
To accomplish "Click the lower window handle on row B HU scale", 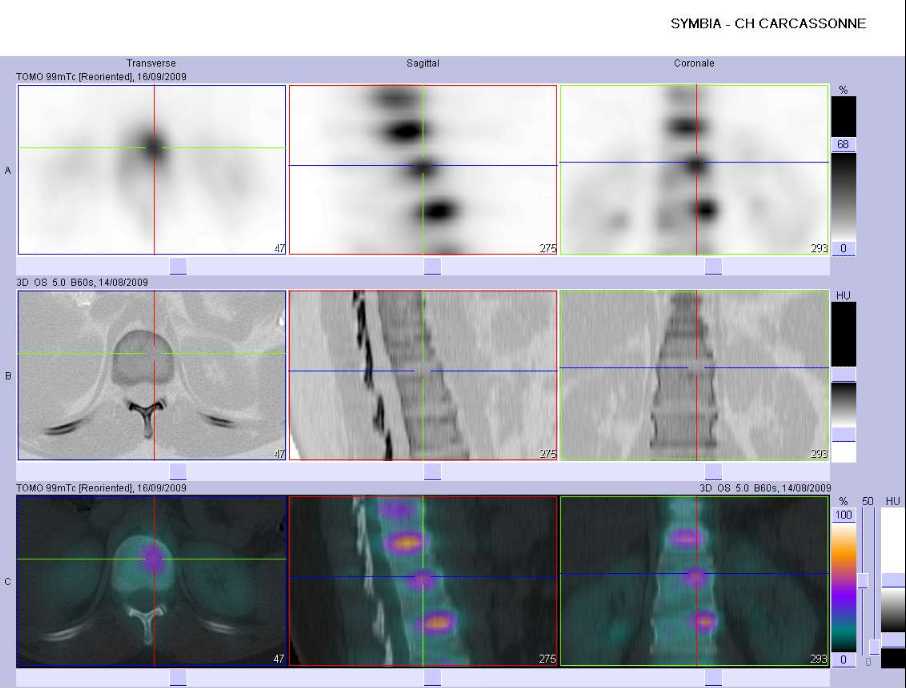I will coord(843,434).
